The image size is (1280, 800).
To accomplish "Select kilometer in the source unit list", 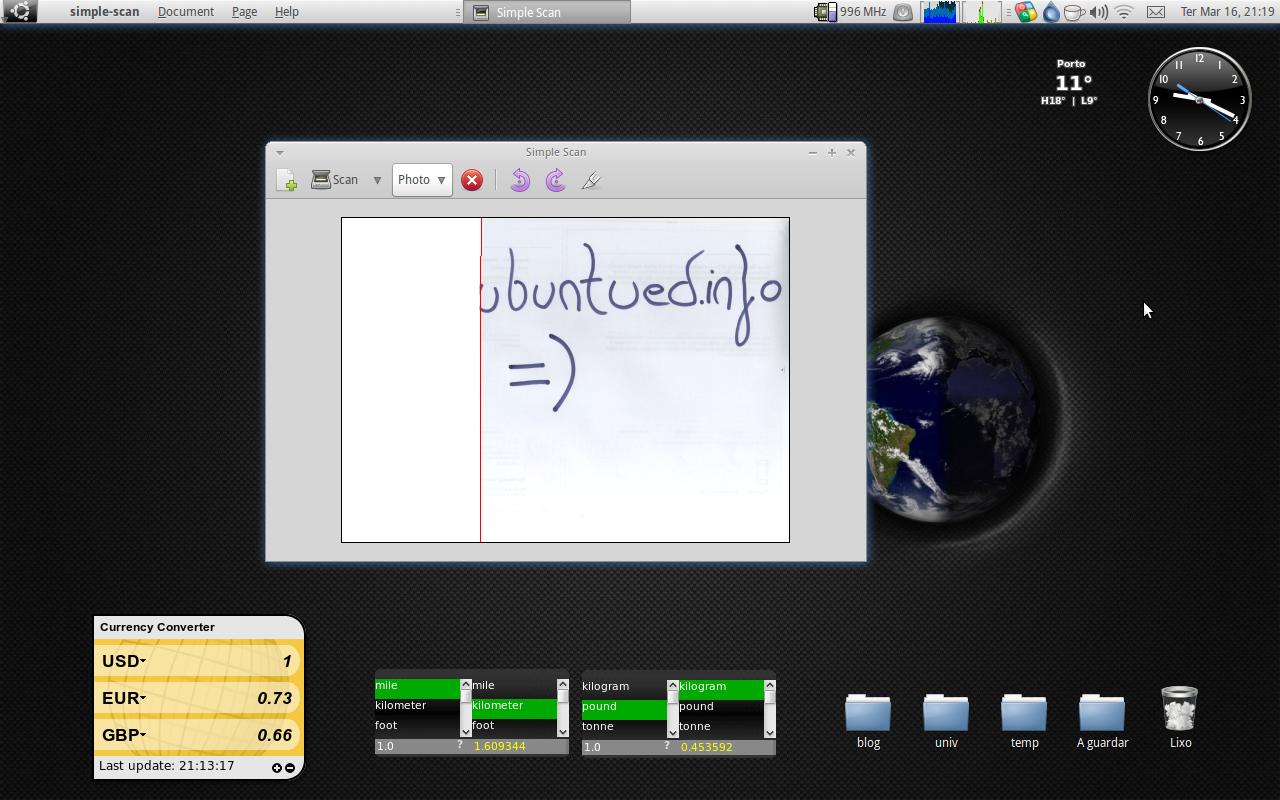I will [417, 706].
